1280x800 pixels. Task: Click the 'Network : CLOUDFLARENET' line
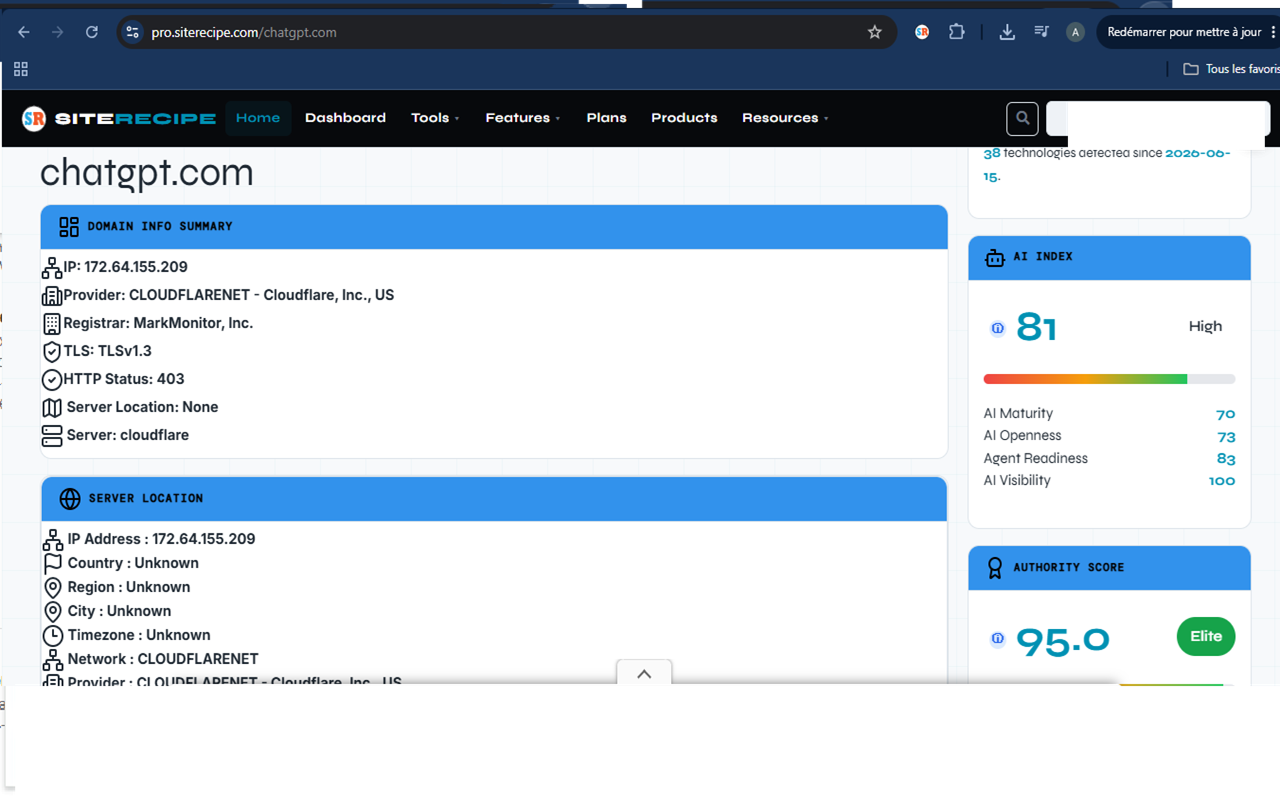150,659
